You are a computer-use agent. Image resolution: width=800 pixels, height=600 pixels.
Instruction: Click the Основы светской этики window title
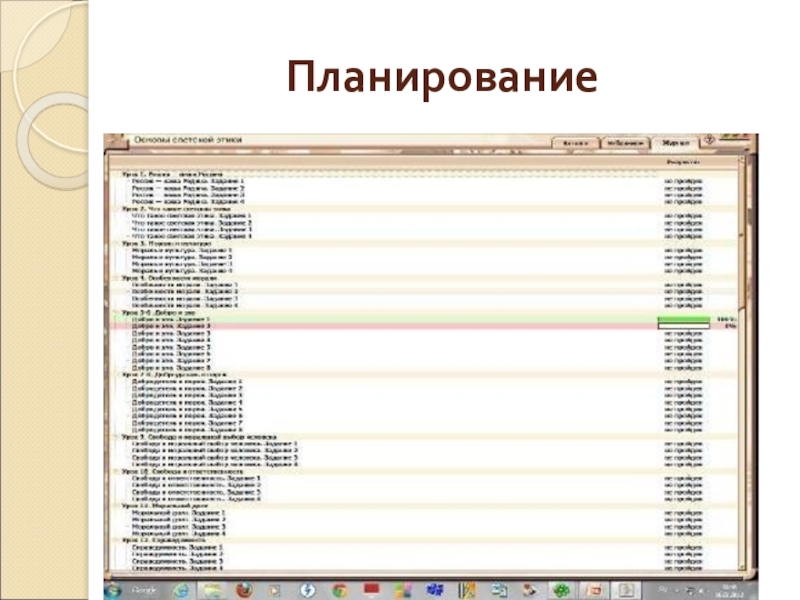click(x=188, y=140)
